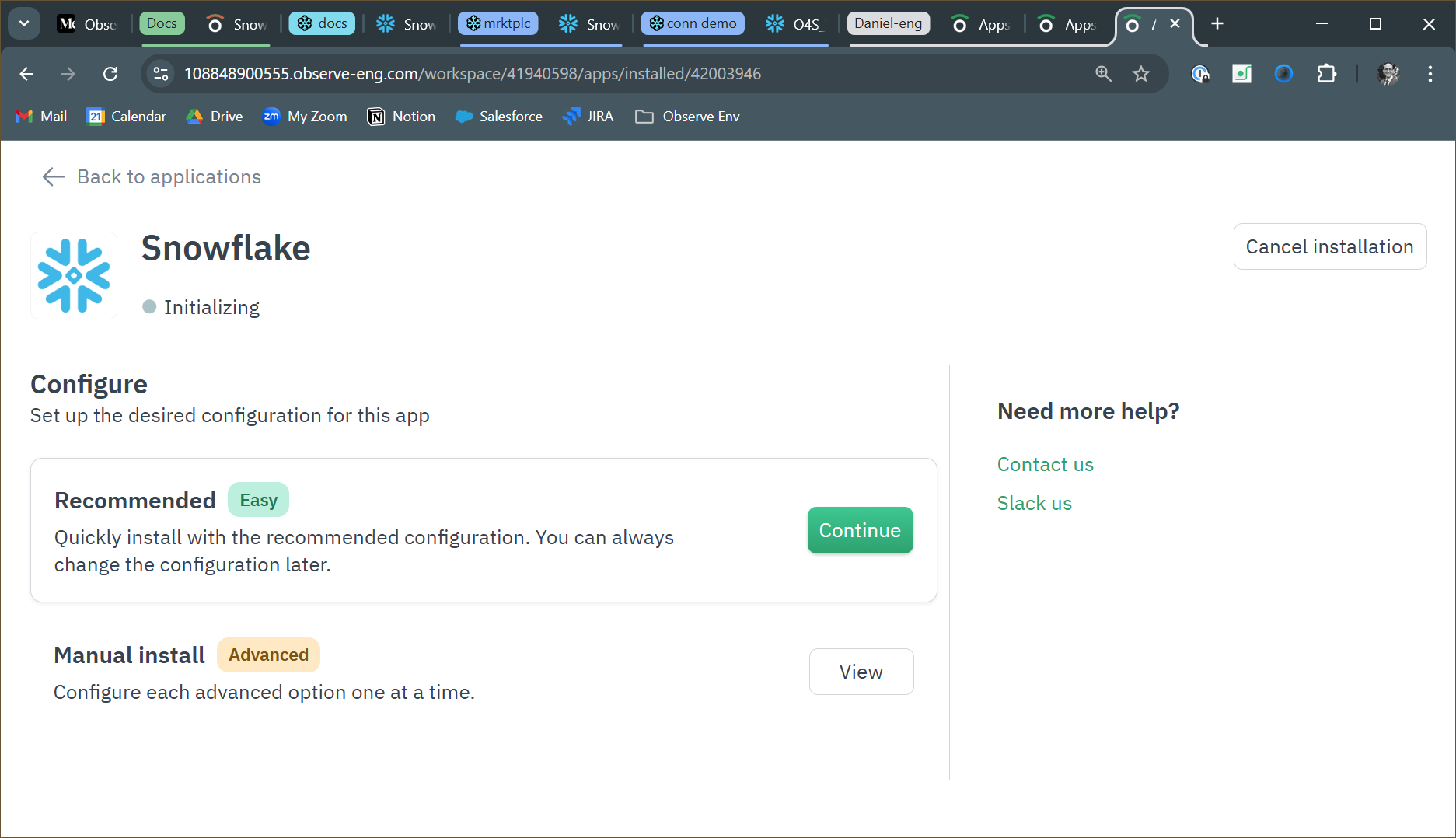Open the Drive bookmark
The image size is (1456, 838).
pyautogui.click(x=215, y=117)
